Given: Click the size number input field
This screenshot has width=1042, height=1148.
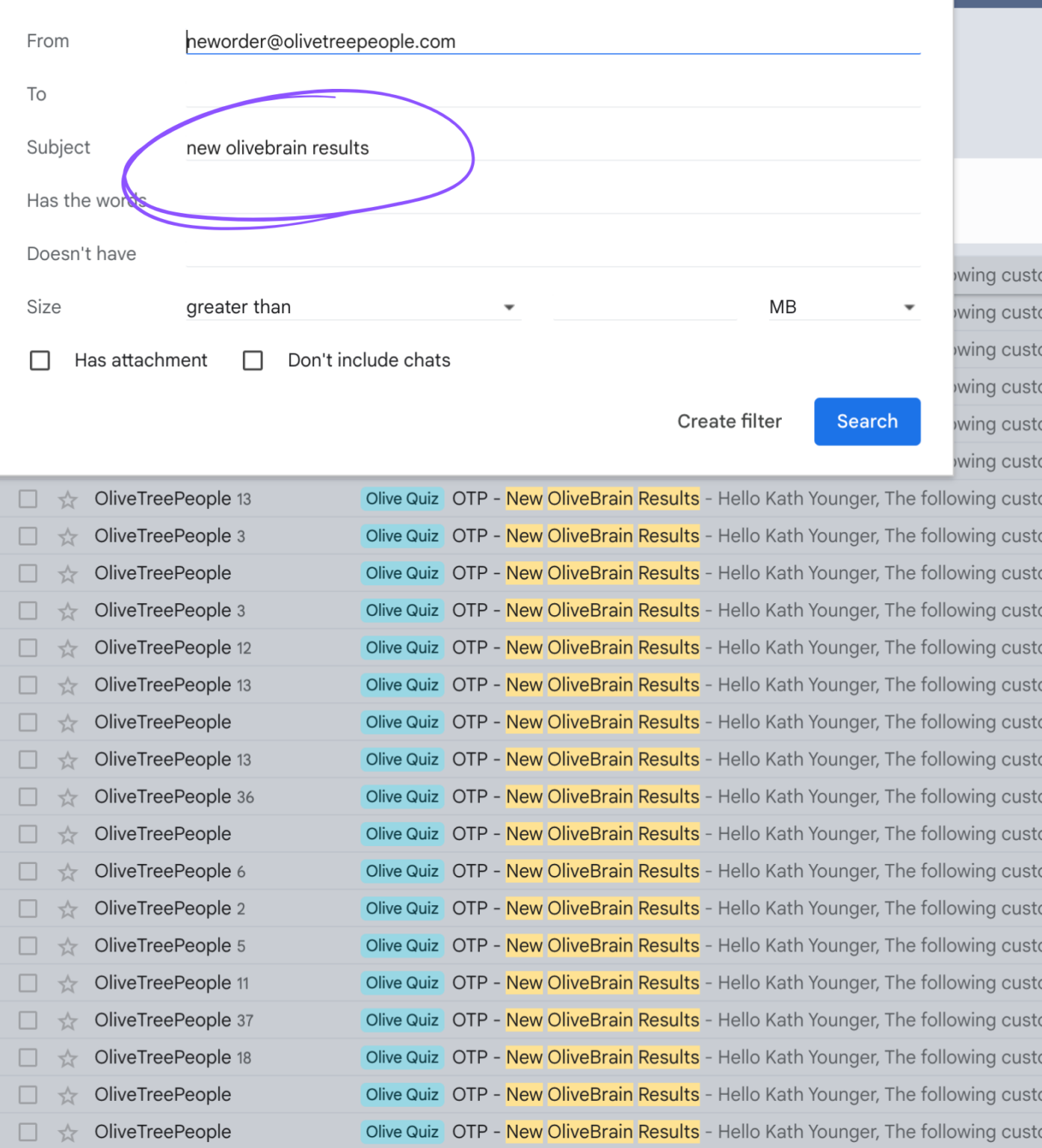Looking at the screenshot, I should [x=644, y=307].
